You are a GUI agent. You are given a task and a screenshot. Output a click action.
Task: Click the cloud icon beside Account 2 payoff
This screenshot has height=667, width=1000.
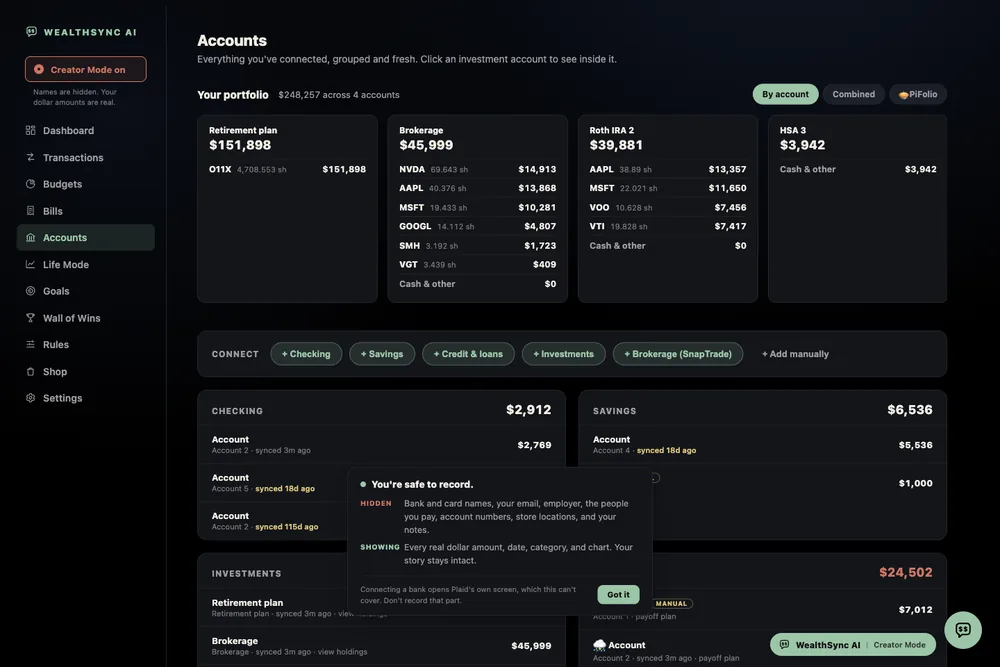coord(599,645)
